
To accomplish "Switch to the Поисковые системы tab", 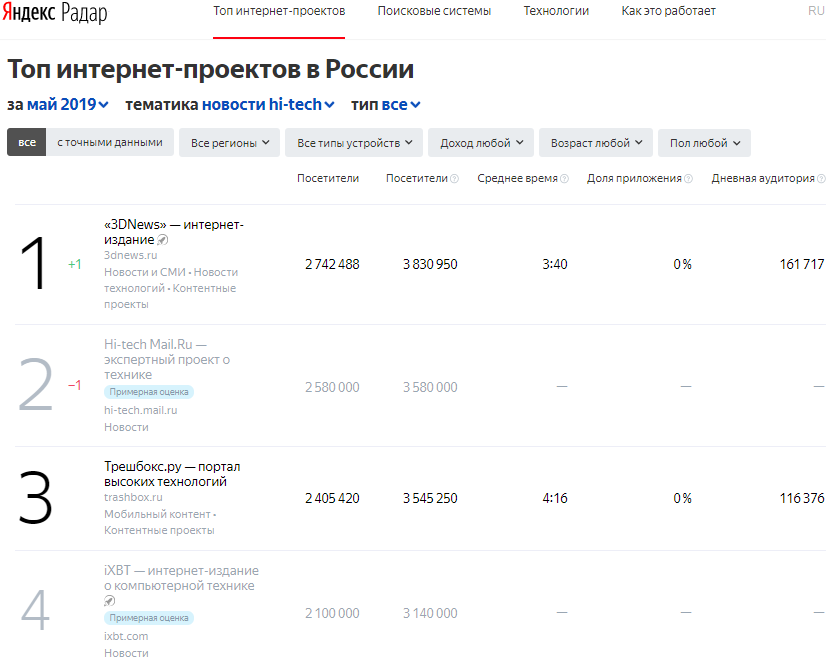I will point(434,11).
